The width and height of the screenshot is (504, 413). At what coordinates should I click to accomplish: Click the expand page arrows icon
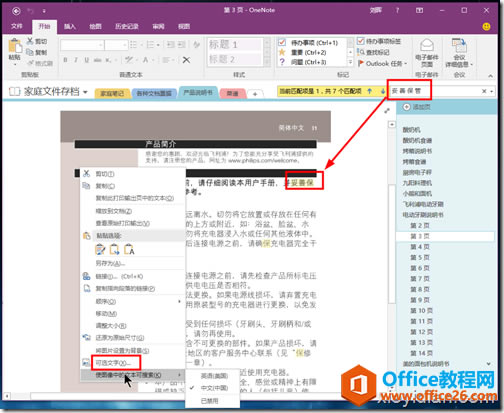tap(387, 111)
